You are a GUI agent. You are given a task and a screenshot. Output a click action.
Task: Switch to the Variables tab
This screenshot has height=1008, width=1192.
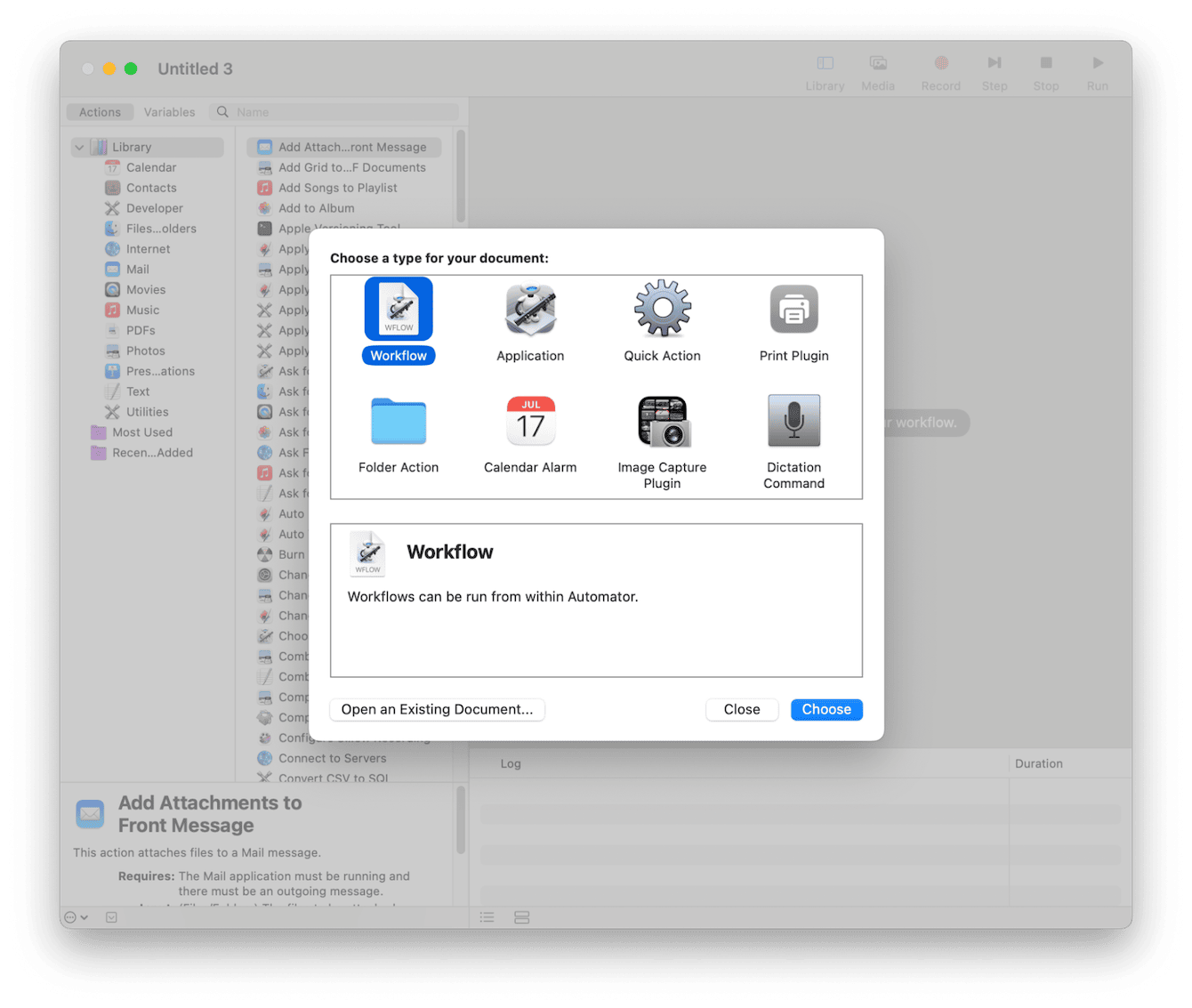[x=169, y=111]
